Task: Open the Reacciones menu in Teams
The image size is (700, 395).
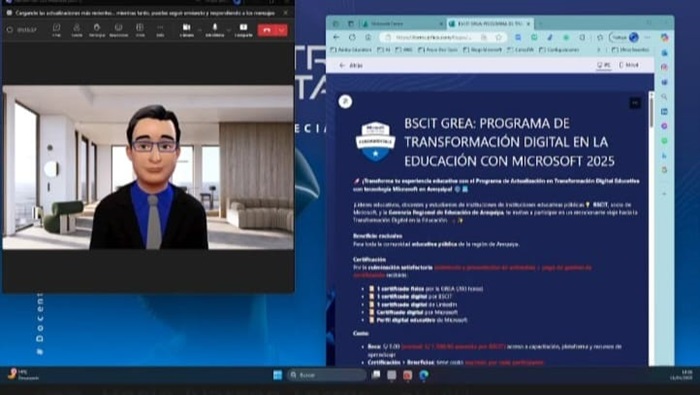Action: click(119, 30)
